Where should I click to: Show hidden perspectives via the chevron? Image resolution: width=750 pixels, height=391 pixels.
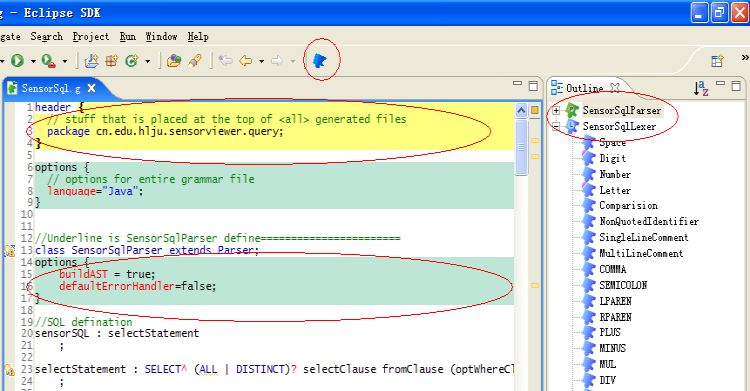(745, 57)
